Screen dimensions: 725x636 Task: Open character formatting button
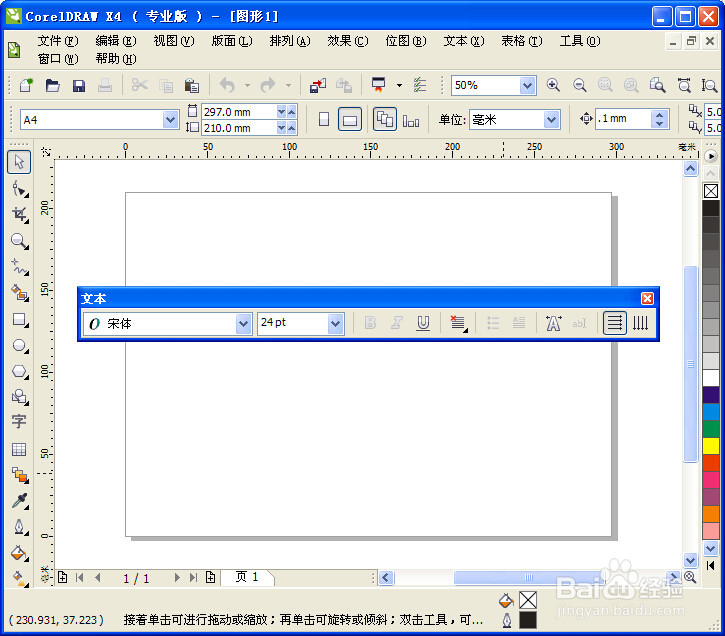[553, 323]
